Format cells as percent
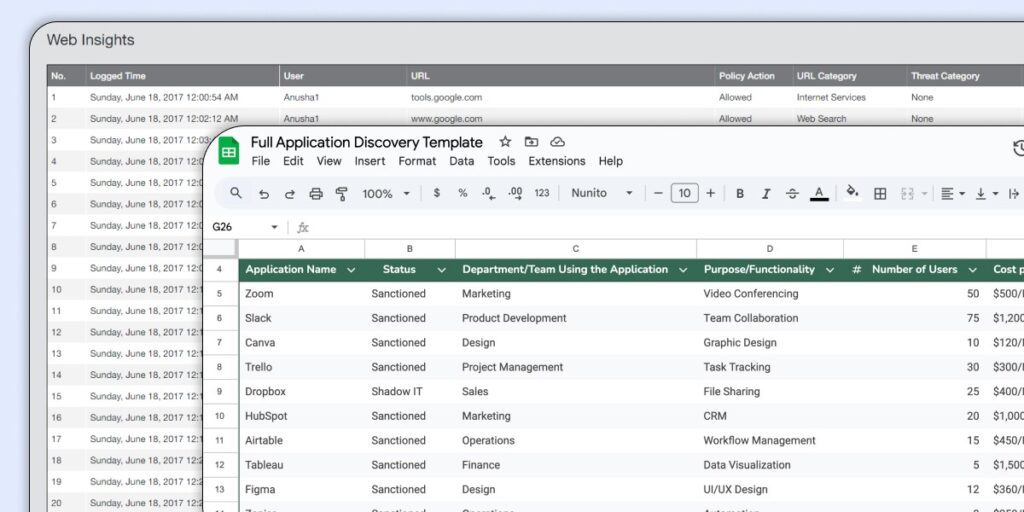 462,193
